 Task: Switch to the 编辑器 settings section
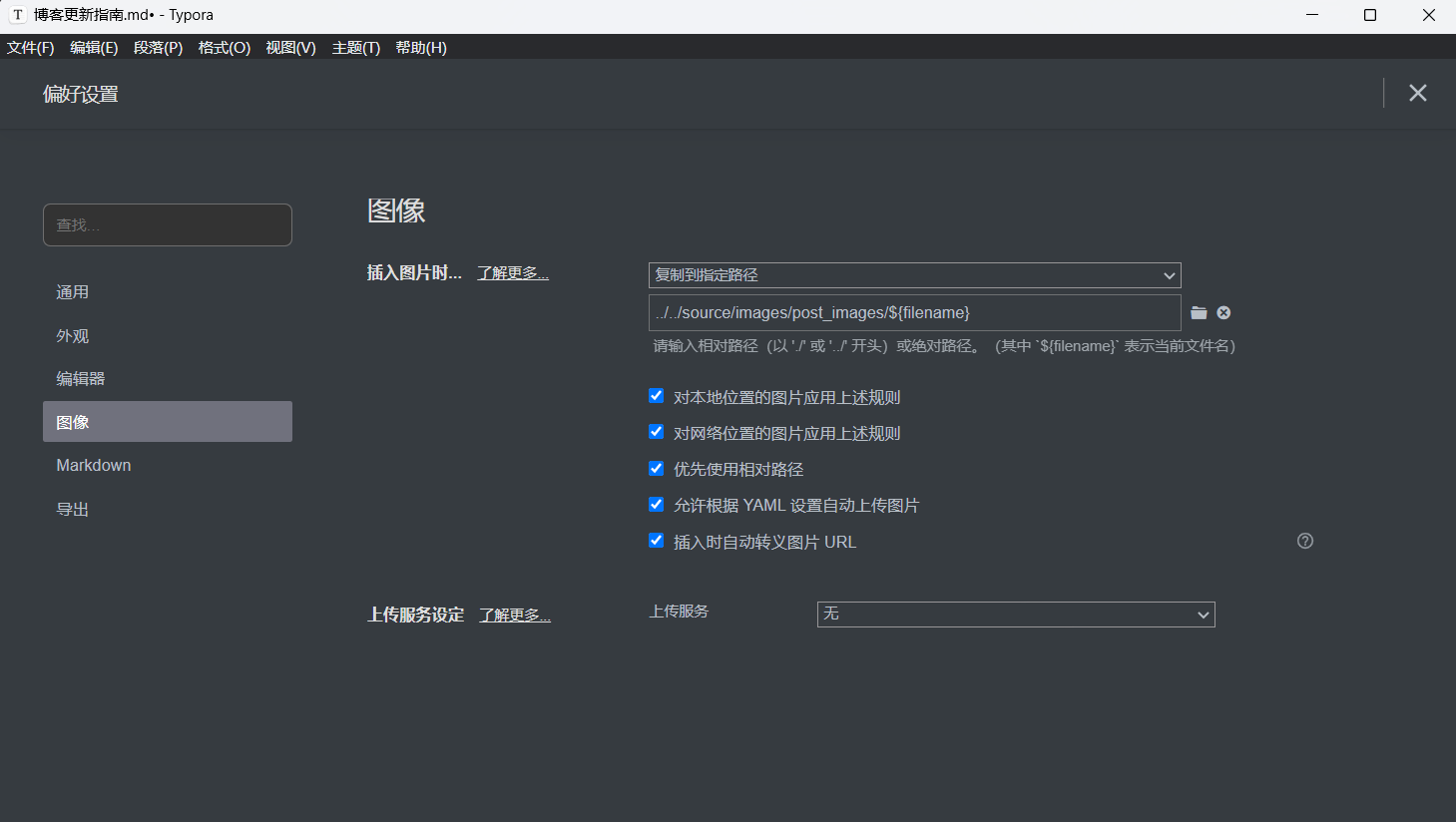(81, 379)
